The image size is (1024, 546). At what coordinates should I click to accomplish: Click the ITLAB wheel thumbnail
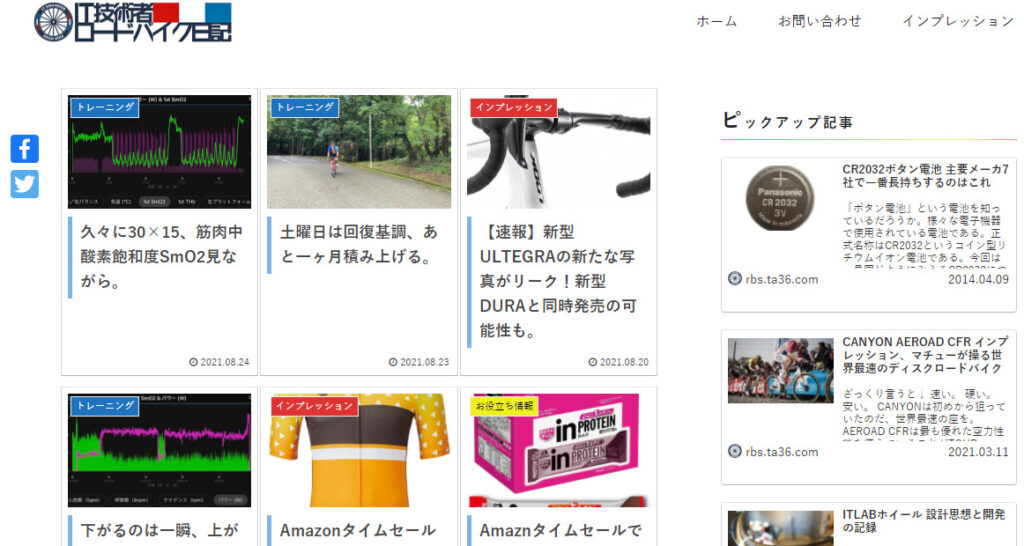pyautogui.click(x=780, y=528)
